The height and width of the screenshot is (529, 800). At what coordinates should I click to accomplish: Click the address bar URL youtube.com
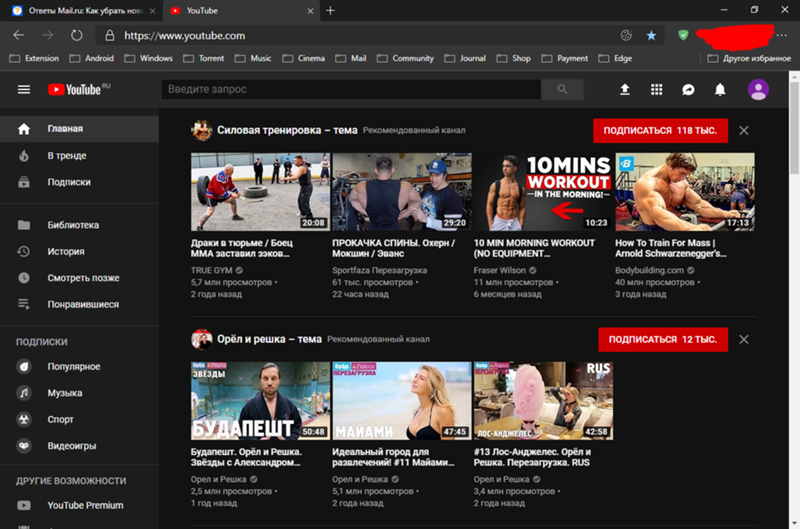point(185,36)
